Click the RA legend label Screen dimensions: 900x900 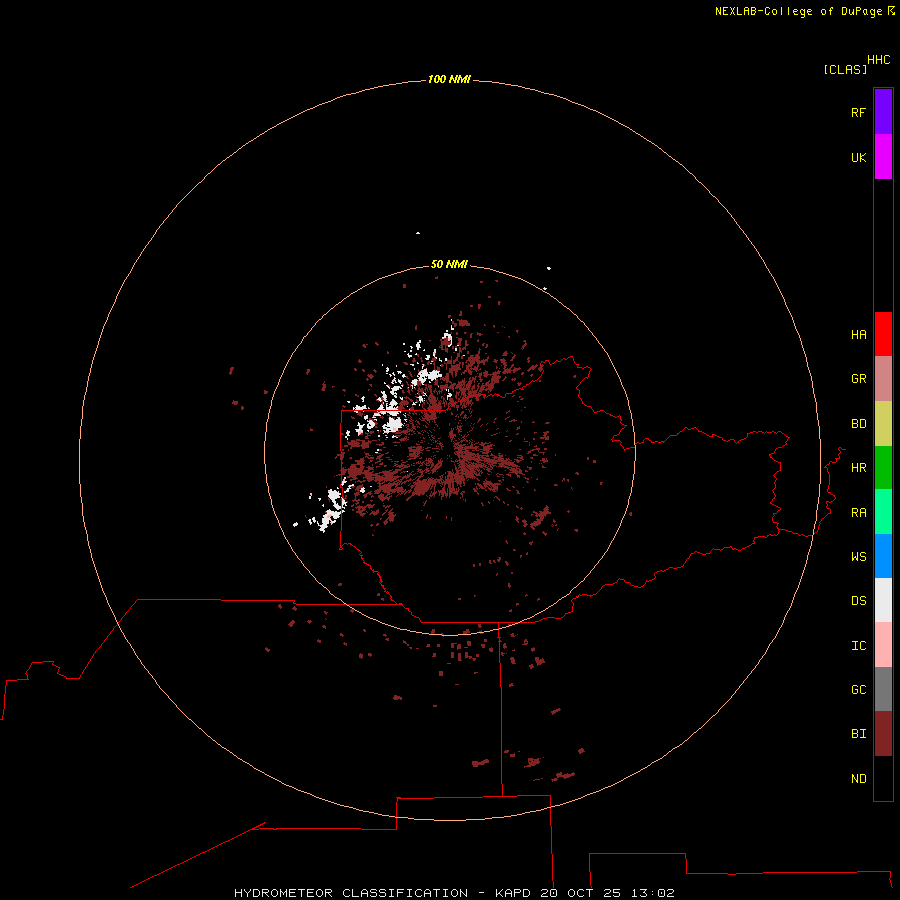tap(858, 513)
